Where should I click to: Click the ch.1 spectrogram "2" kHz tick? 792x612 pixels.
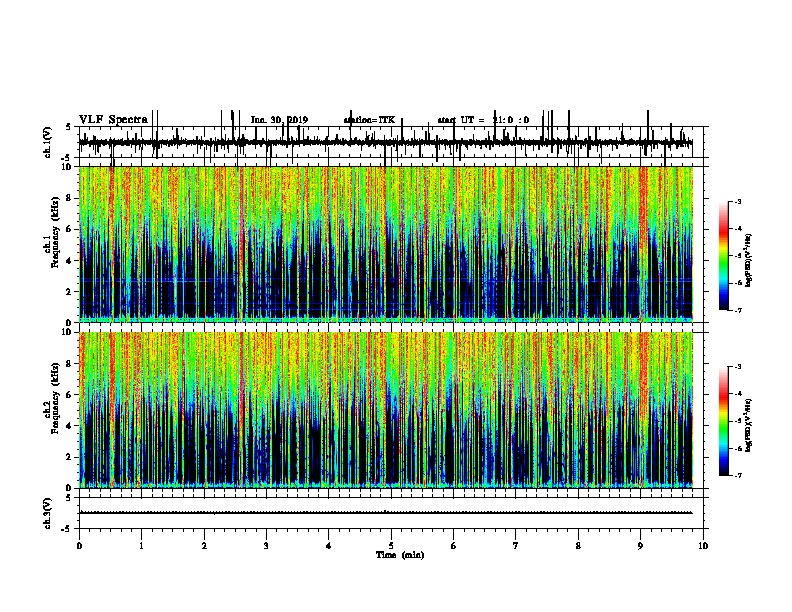[x=70, y=292]
